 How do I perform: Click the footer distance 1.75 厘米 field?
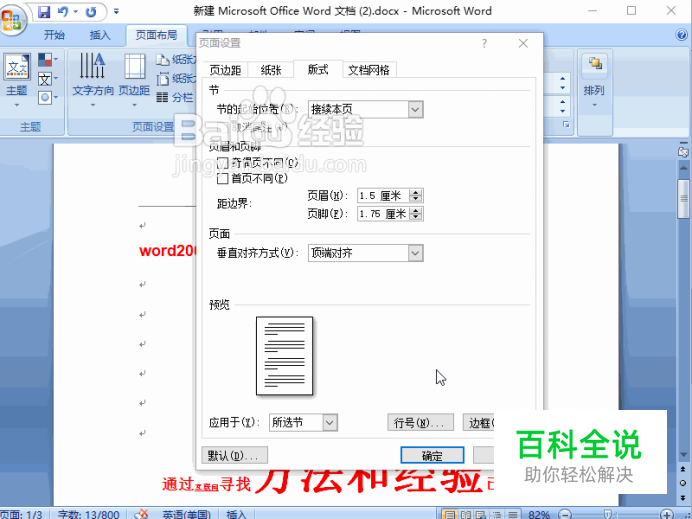pos(383,214)
